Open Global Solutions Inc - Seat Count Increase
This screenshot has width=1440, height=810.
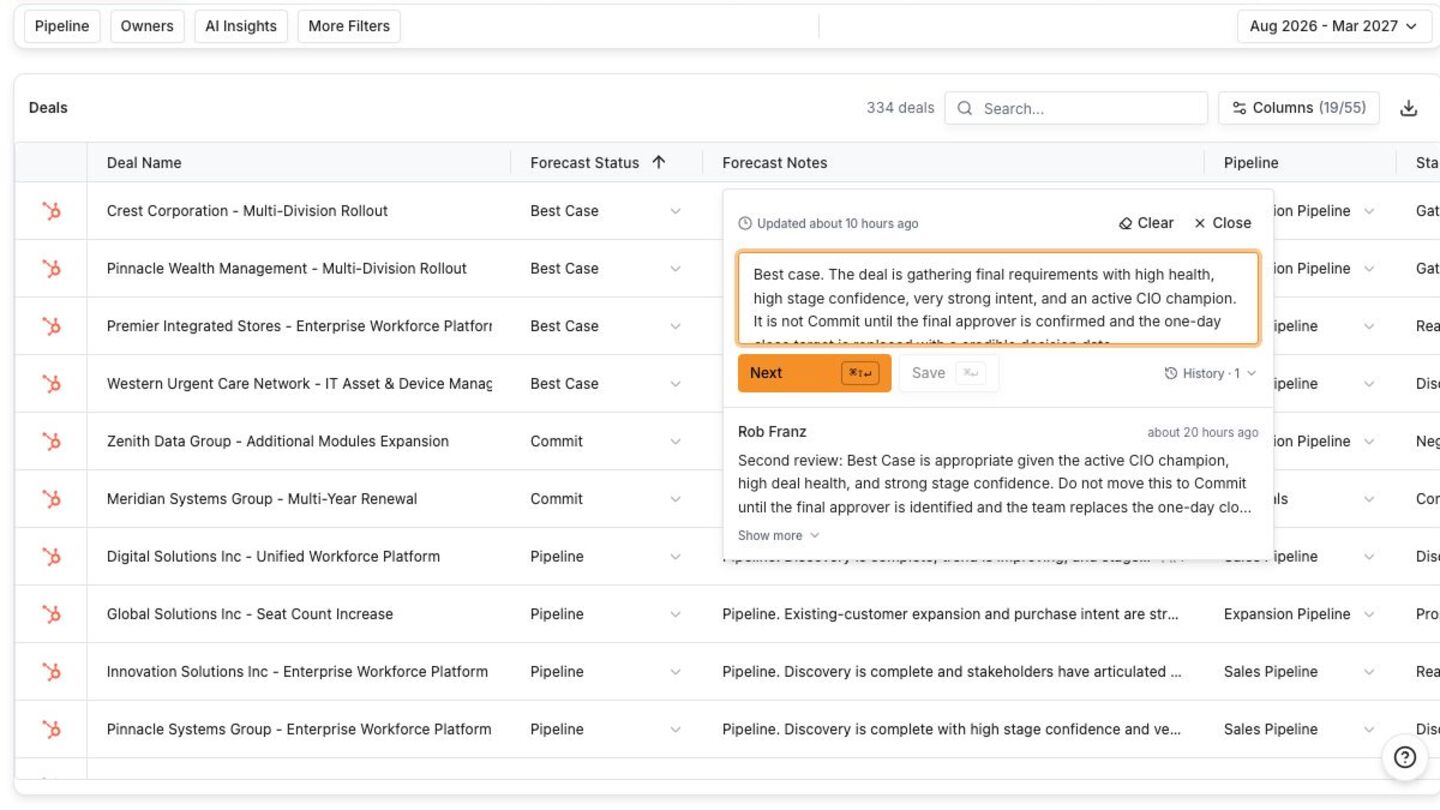click(250, 614)
